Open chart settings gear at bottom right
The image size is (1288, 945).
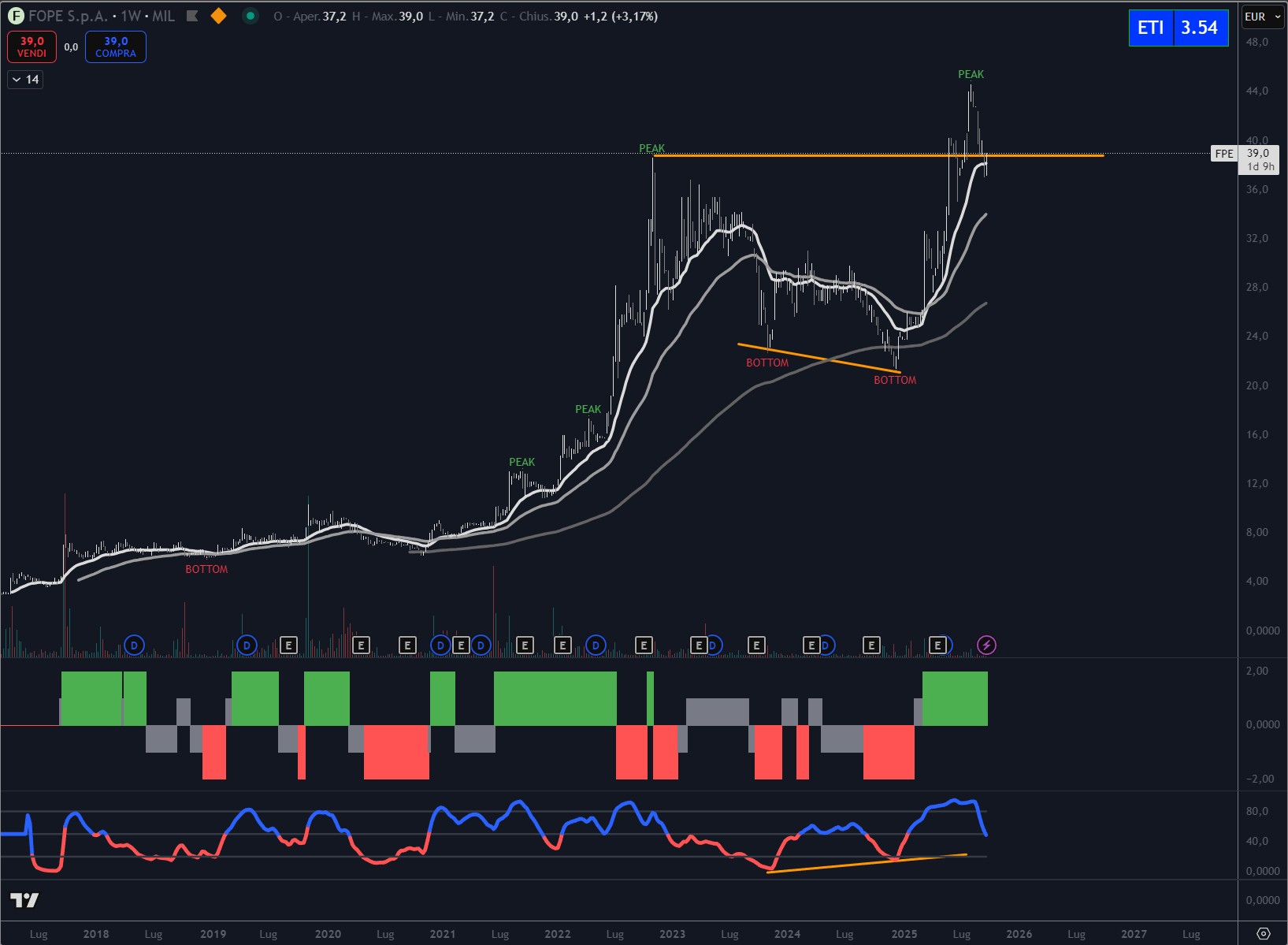[x=1263, y=933]
